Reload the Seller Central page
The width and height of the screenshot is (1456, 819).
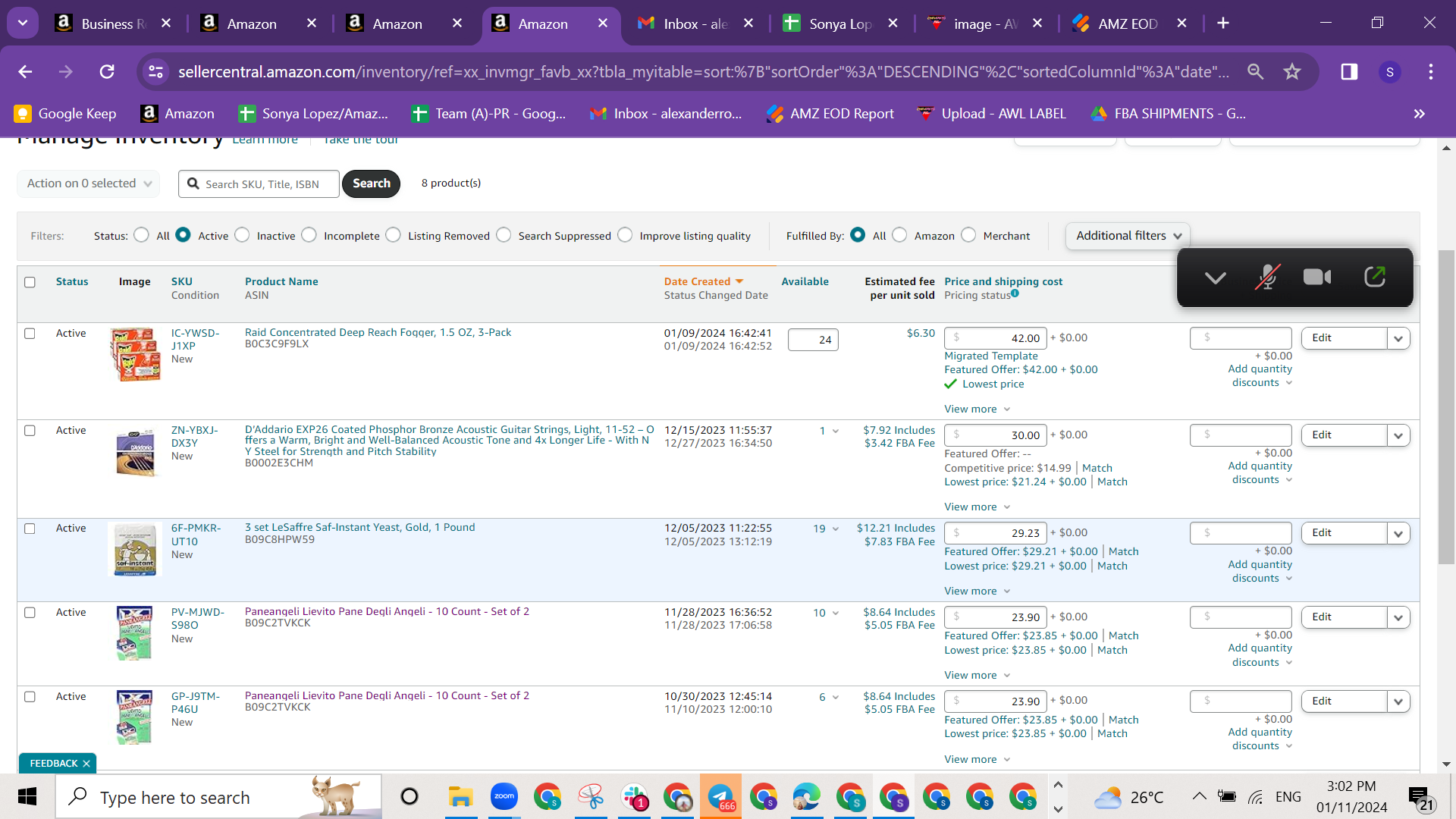click(x=107, y=71)
